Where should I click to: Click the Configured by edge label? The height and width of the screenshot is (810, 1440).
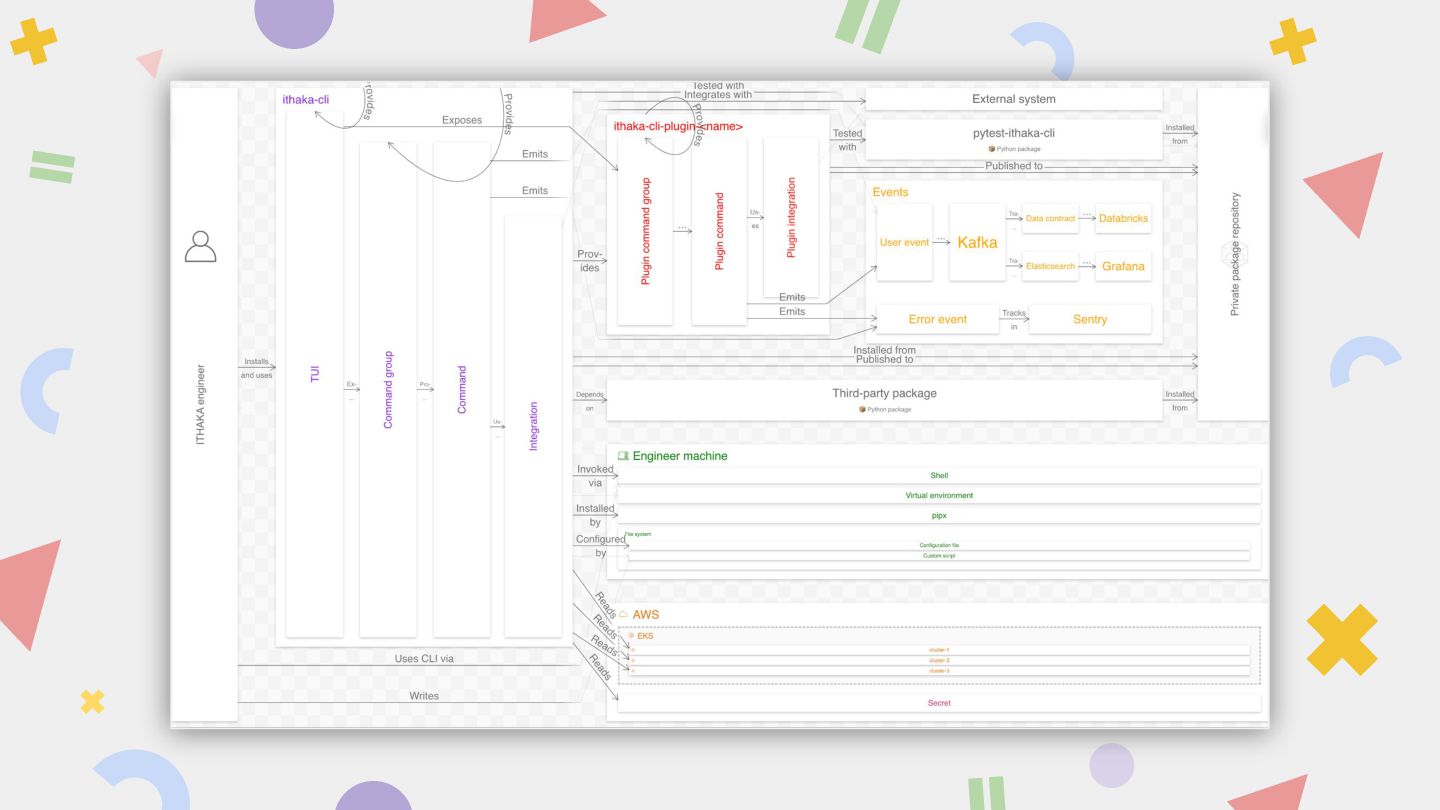coord(600,546)
